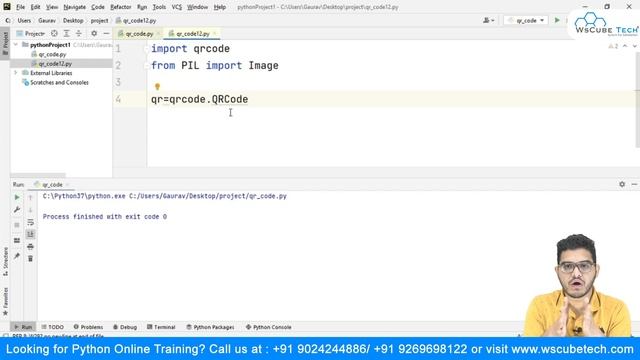Click the project breadcrumb
The width and height of the screenshot is (640, 360).
pos(100,20)
